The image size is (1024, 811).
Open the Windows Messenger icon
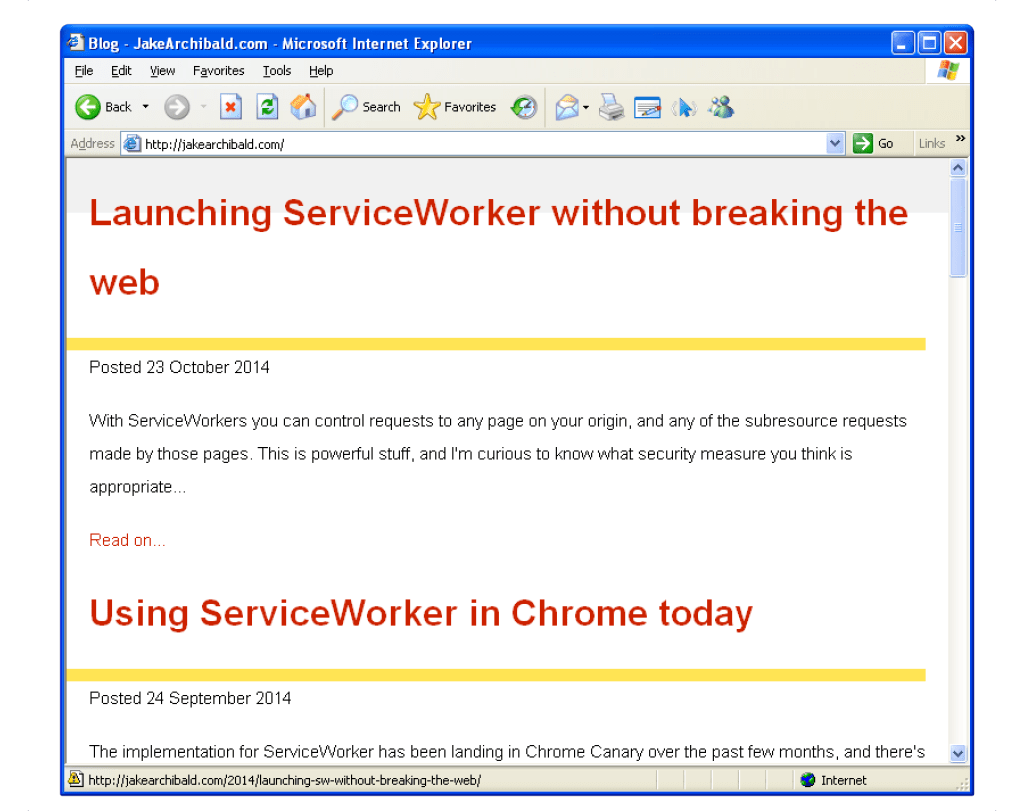point(721,107)
